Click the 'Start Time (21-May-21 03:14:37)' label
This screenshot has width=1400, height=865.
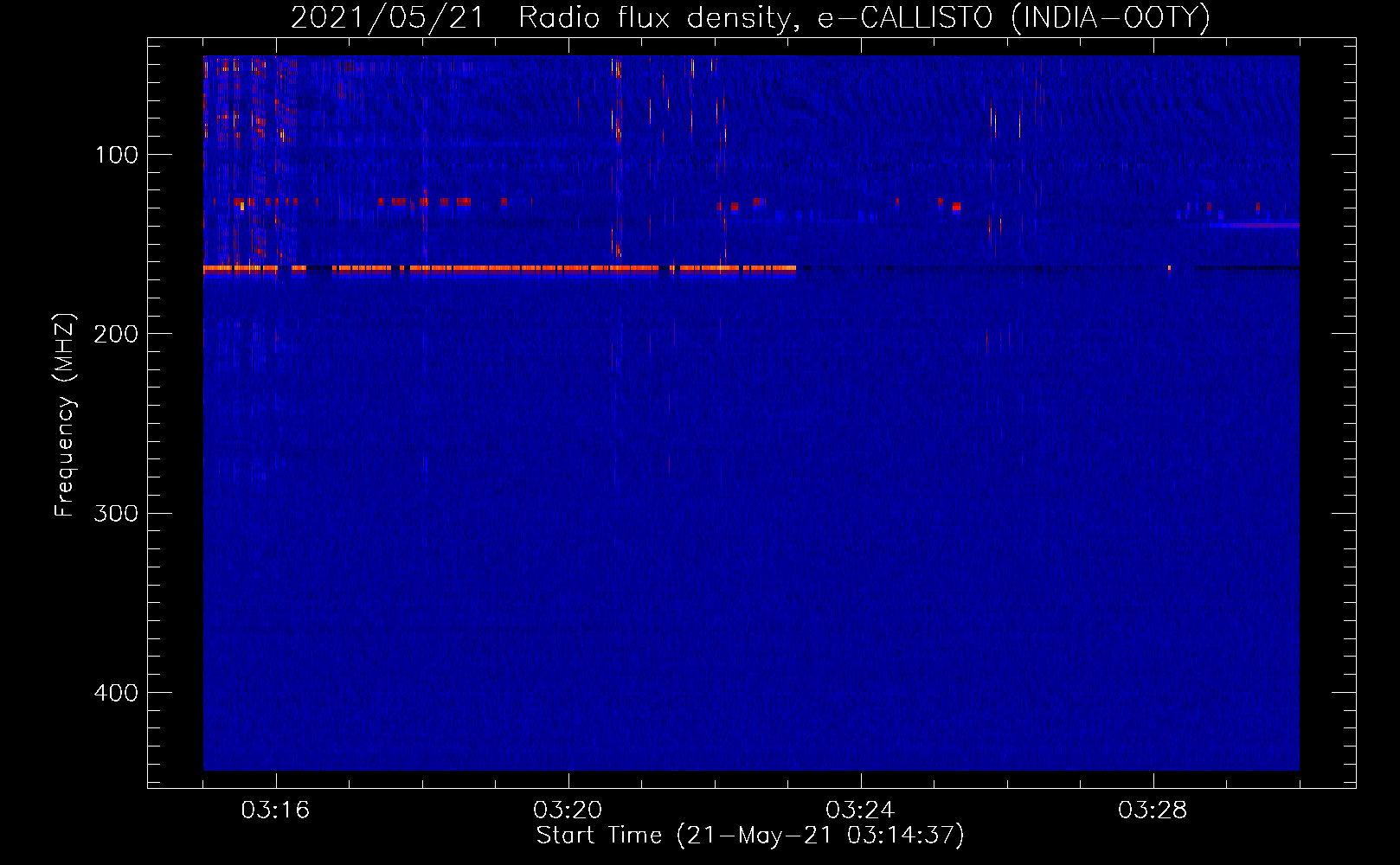coord(750,836)
